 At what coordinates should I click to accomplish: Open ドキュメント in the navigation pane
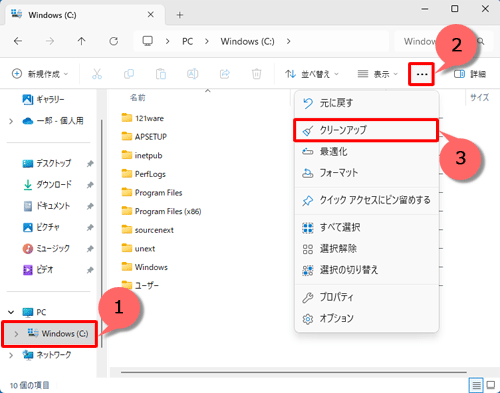tap(46, 206)
